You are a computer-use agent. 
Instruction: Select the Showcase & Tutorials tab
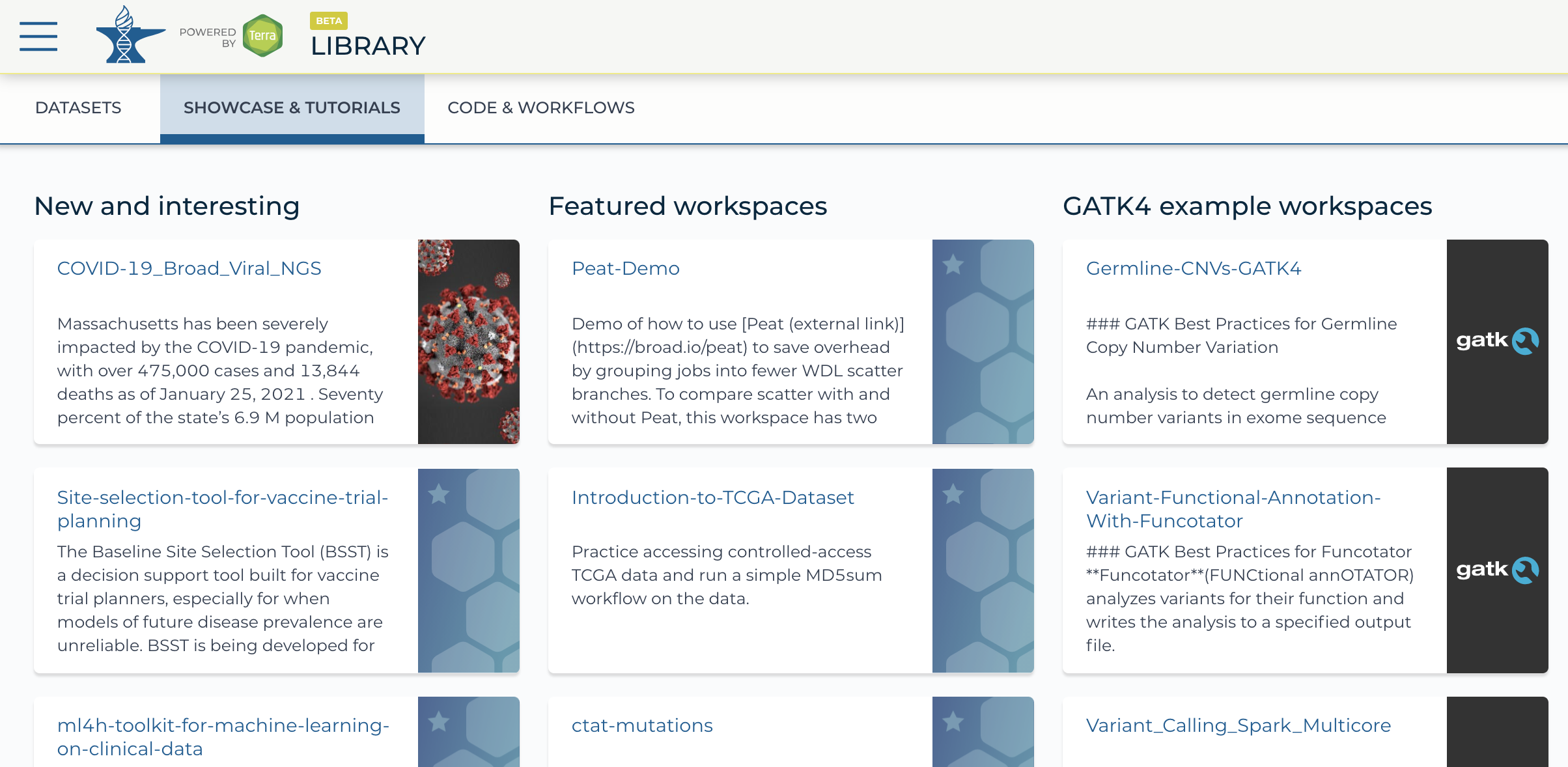click(x=292, y=107)
